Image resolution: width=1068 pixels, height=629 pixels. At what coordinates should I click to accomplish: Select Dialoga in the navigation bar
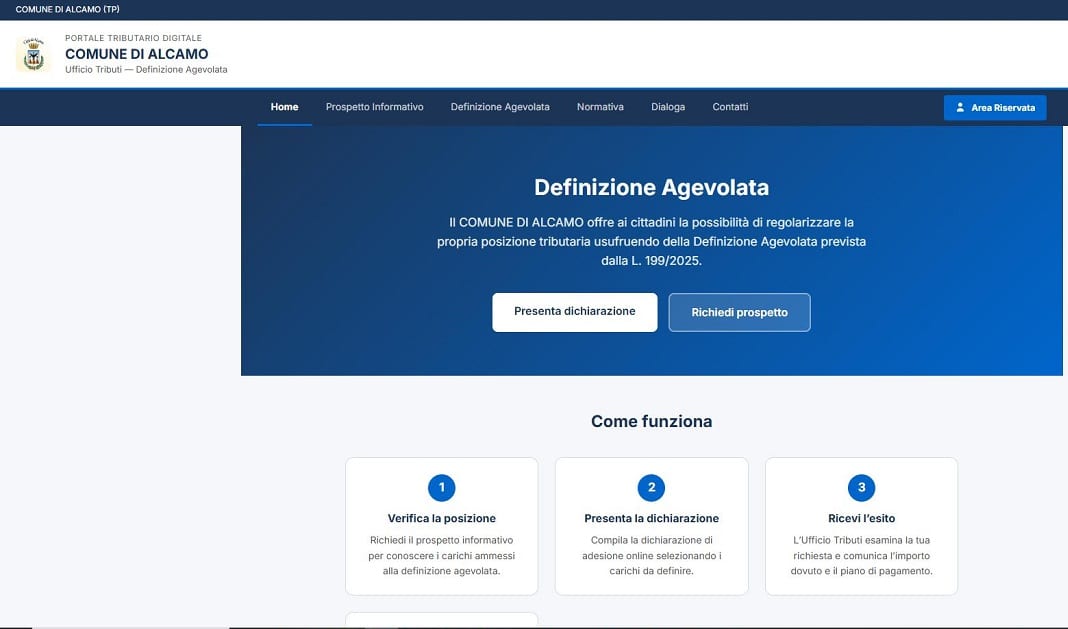click(668, 107)
